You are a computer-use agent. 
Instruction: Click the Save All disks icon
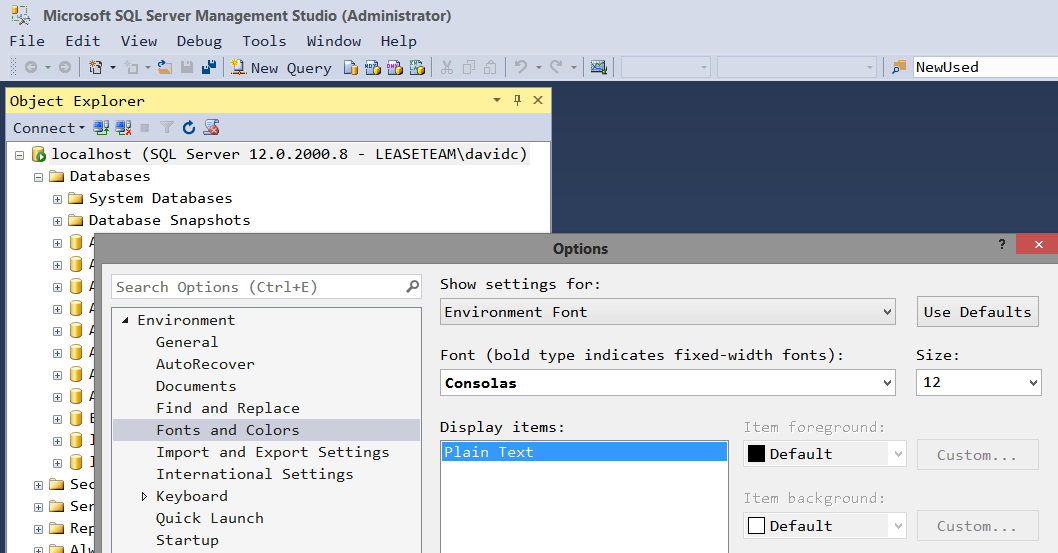click(209, 67)
